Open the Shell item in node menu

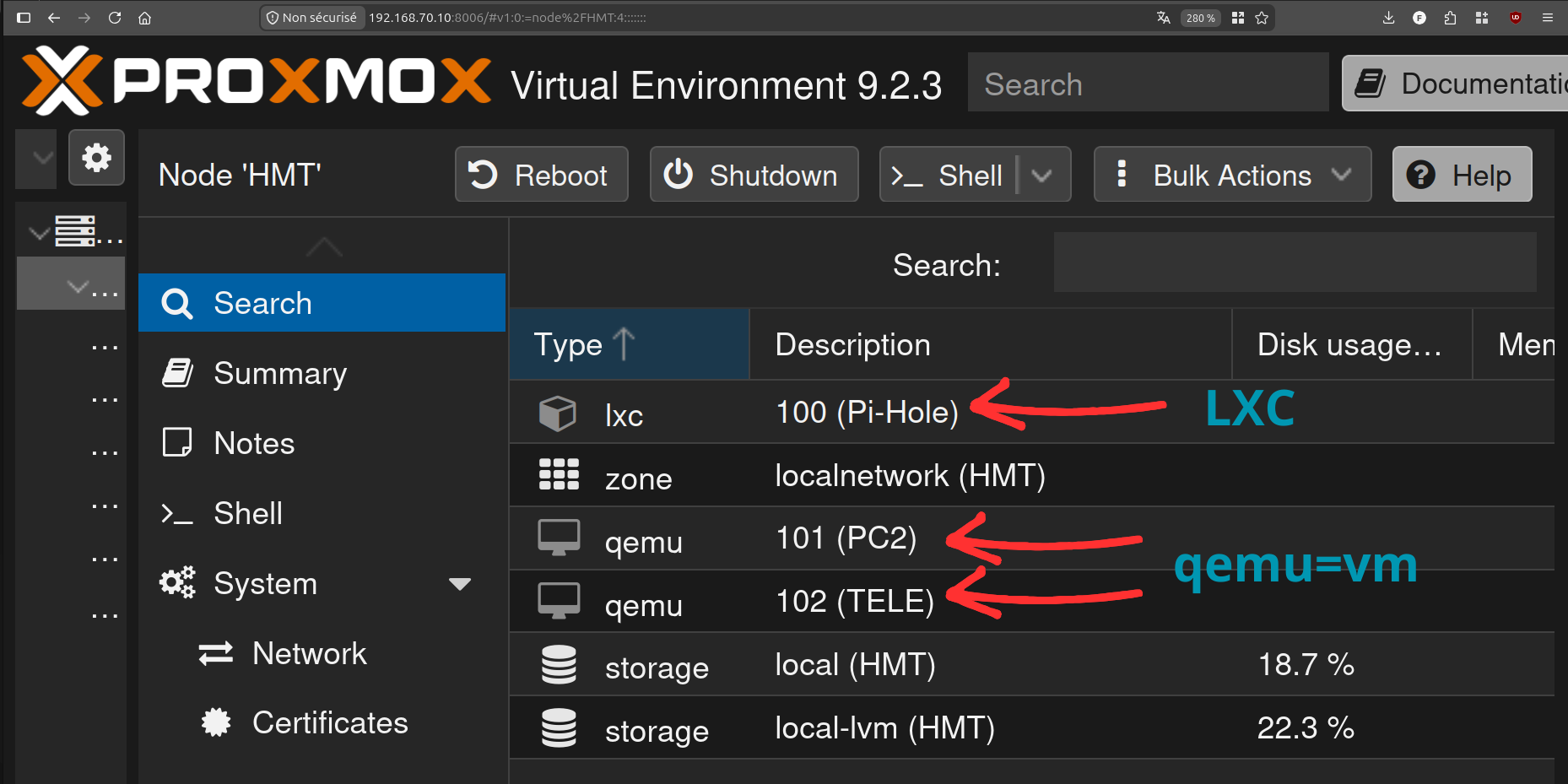tap(322, 513)
